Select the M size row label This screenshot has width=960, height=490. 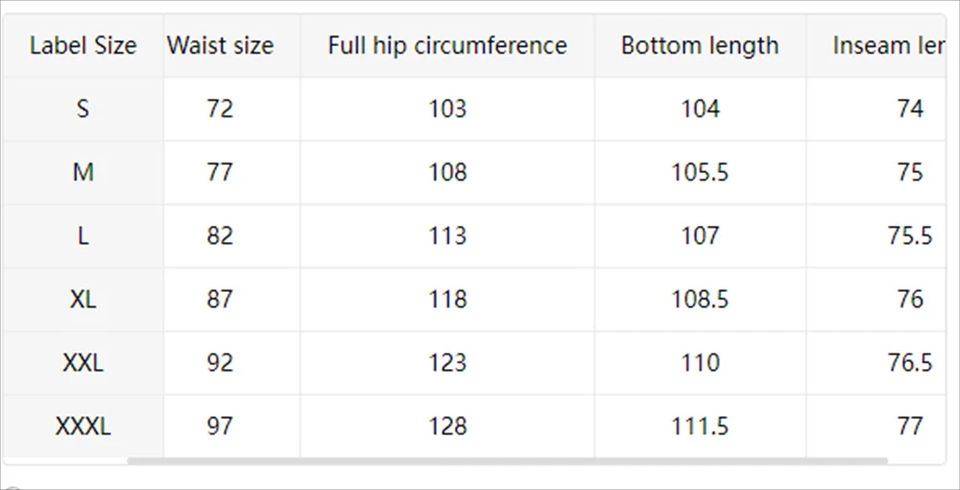point(83,172)
